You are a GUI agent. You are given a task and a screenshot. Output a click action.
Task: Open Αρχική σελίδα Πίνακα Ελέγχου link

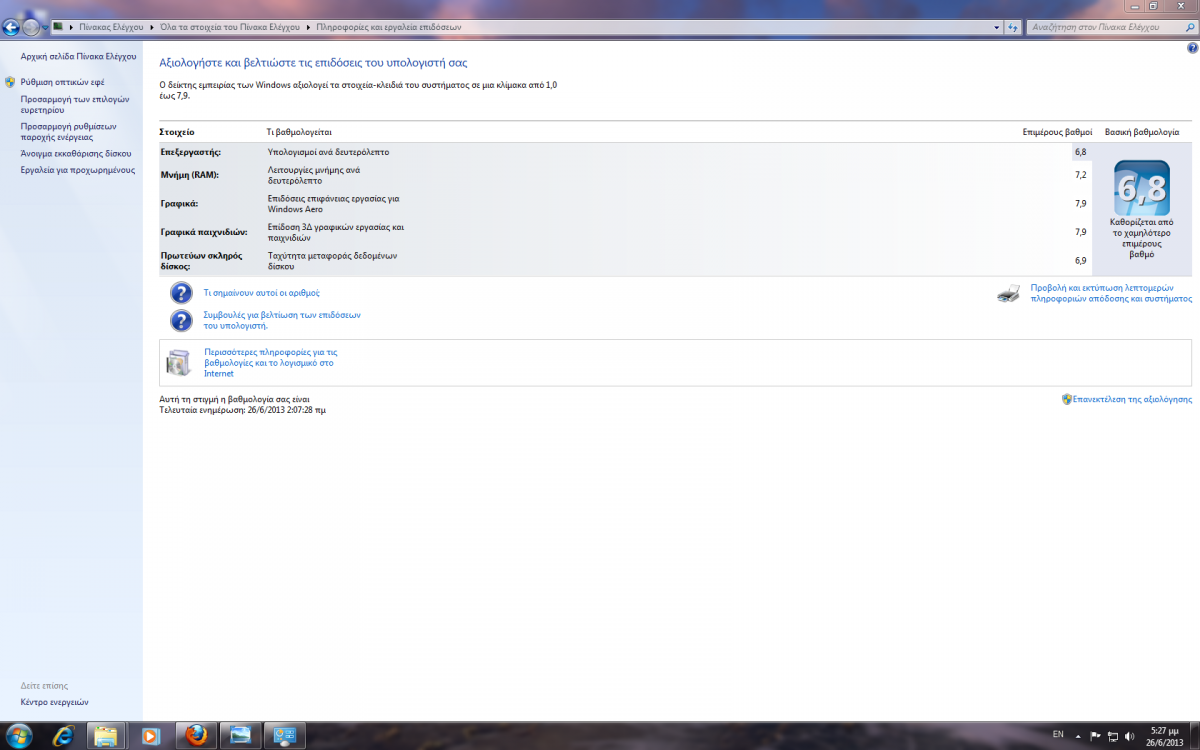point(78,57)
